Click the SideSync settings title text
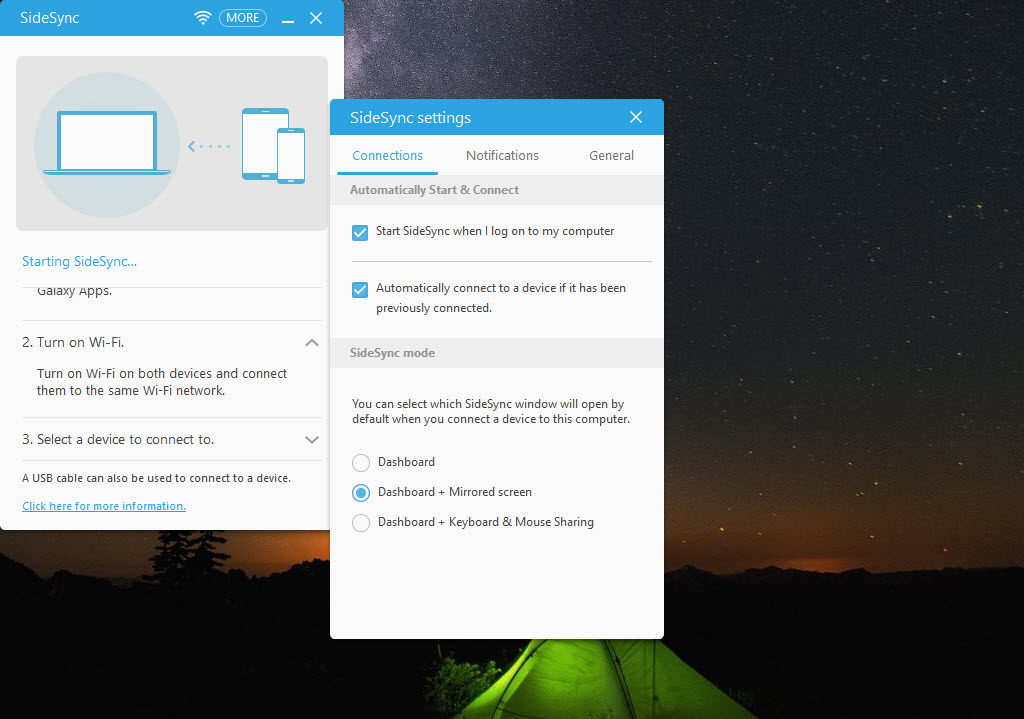The height and width of the screenshot is (719, 1024). pyautogui.click(x=410, y=118)
